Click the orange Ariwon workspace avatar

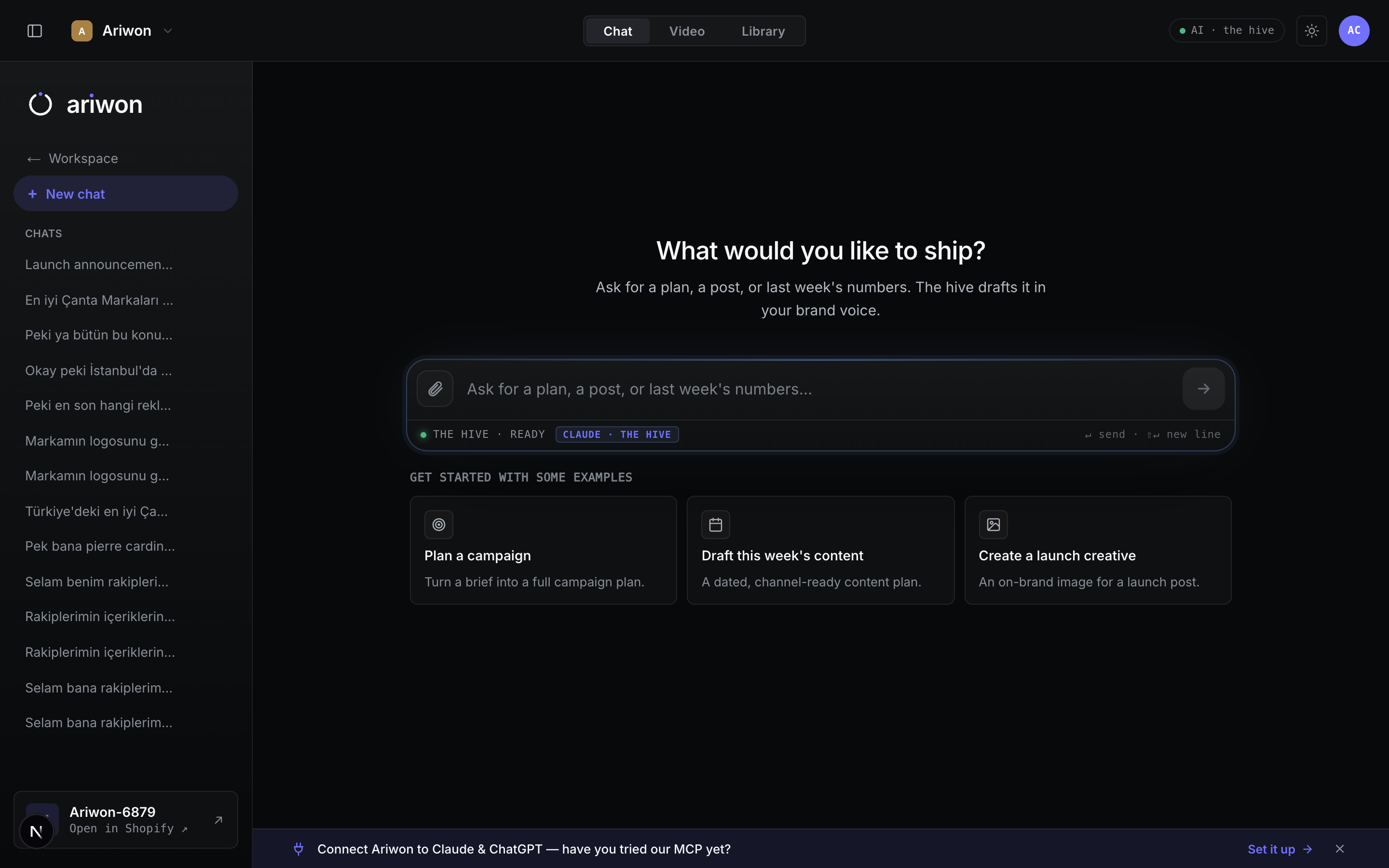pos(82,31)
